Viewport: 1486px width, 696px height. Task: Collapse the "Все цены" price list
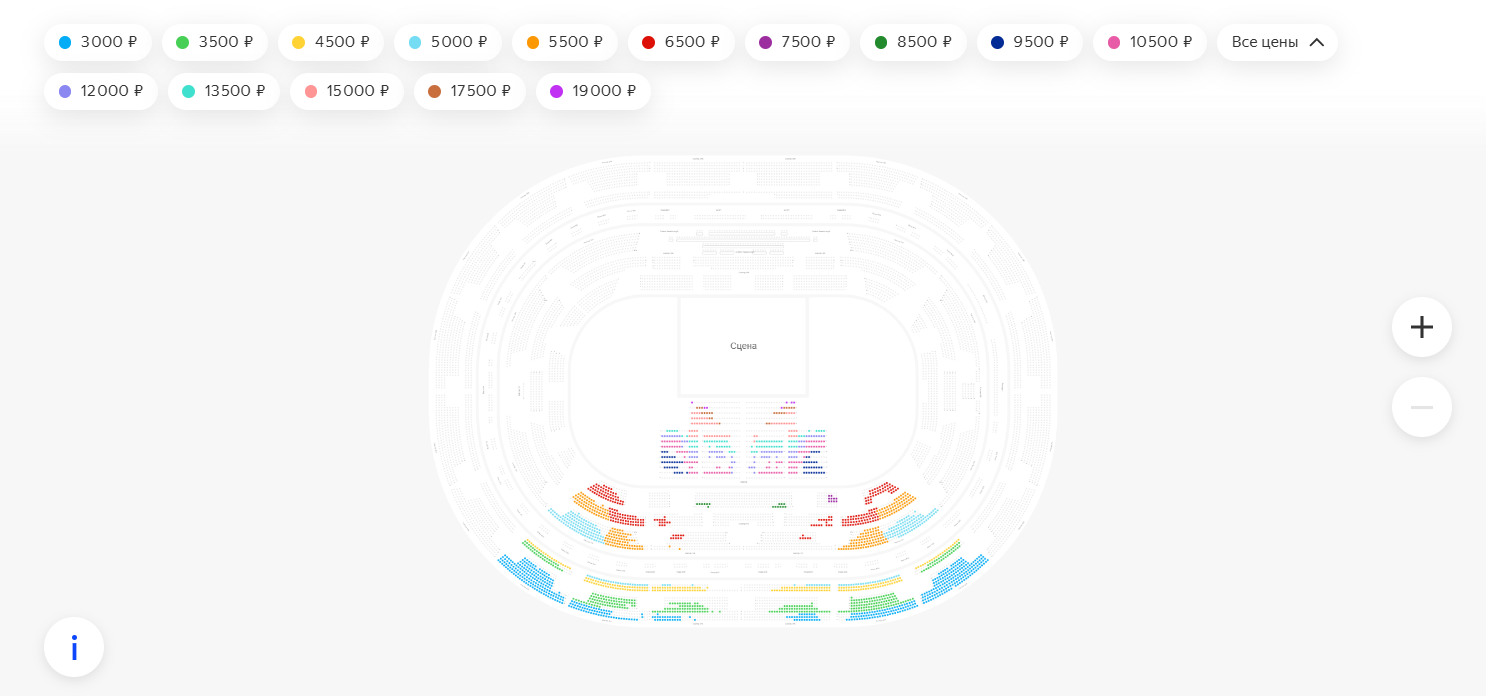[1277, 42]
